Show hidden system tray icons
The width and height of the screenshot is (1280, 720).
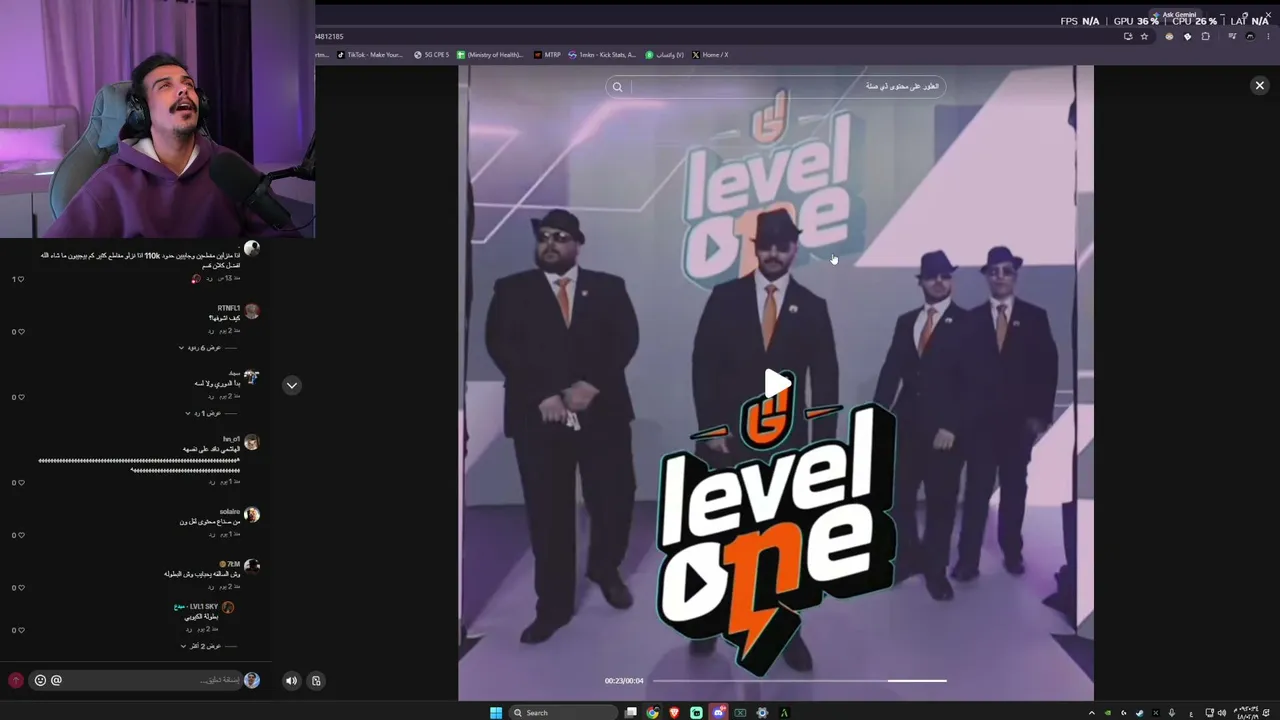tap(1091, 713)
